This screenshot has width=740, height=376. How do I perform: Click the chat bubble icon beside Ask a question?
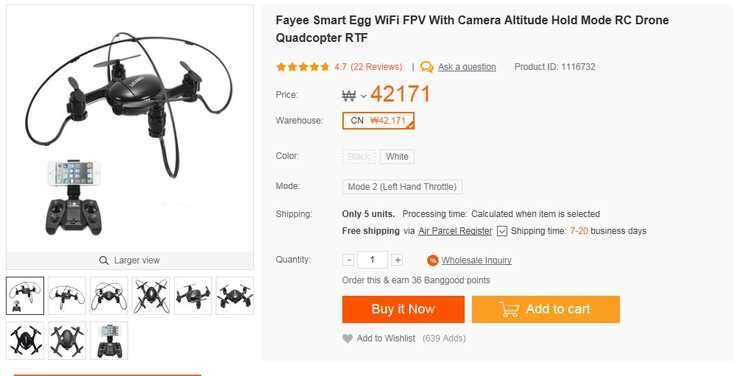(427, 67)
